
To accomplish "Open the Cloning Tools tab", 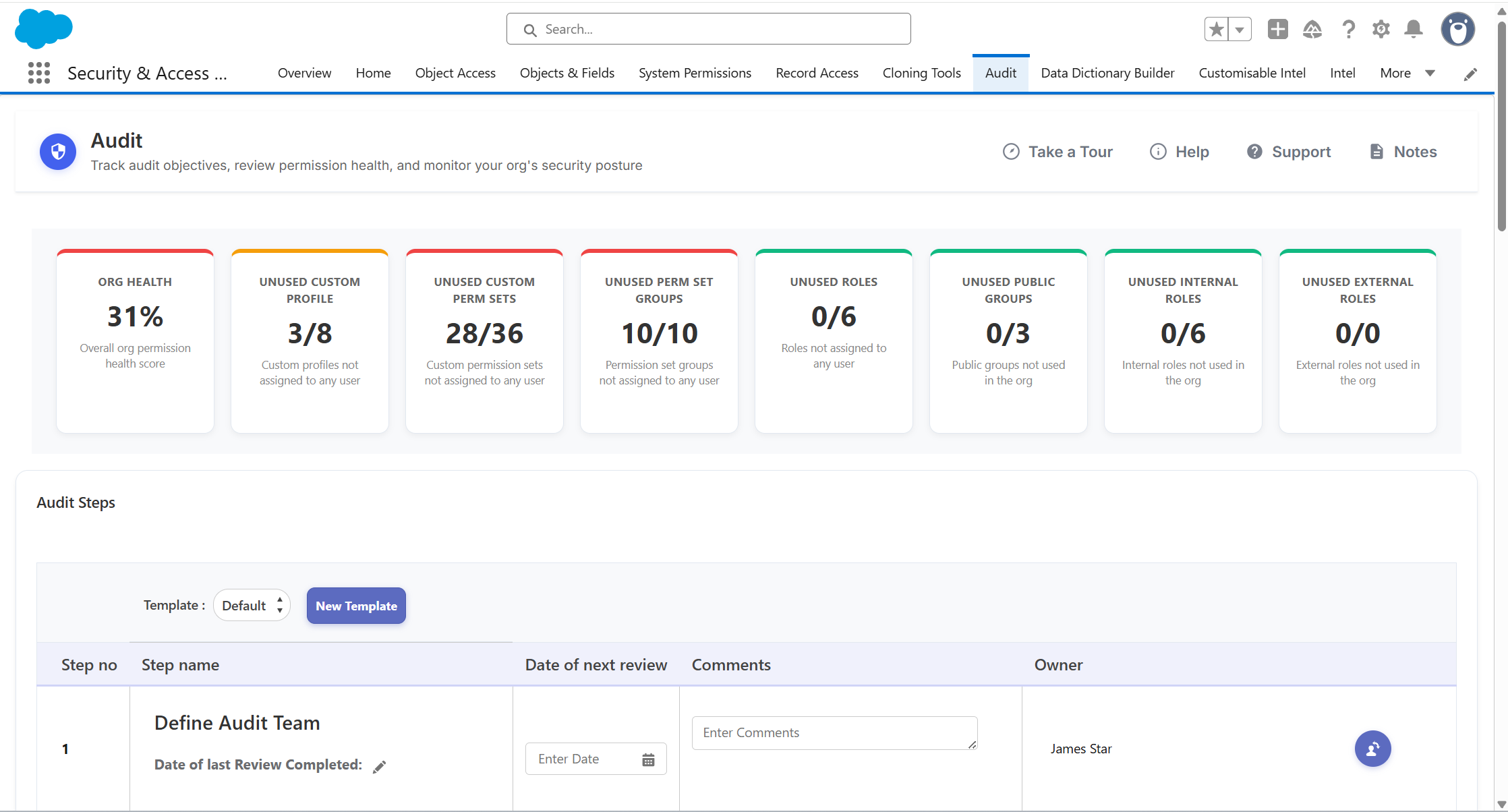I will coord(921,73).
